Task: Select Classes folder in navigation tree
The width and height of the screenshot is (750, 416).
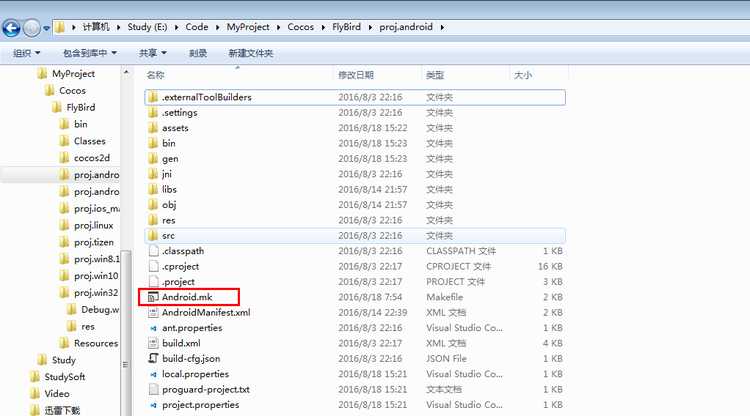Action: 89,141
